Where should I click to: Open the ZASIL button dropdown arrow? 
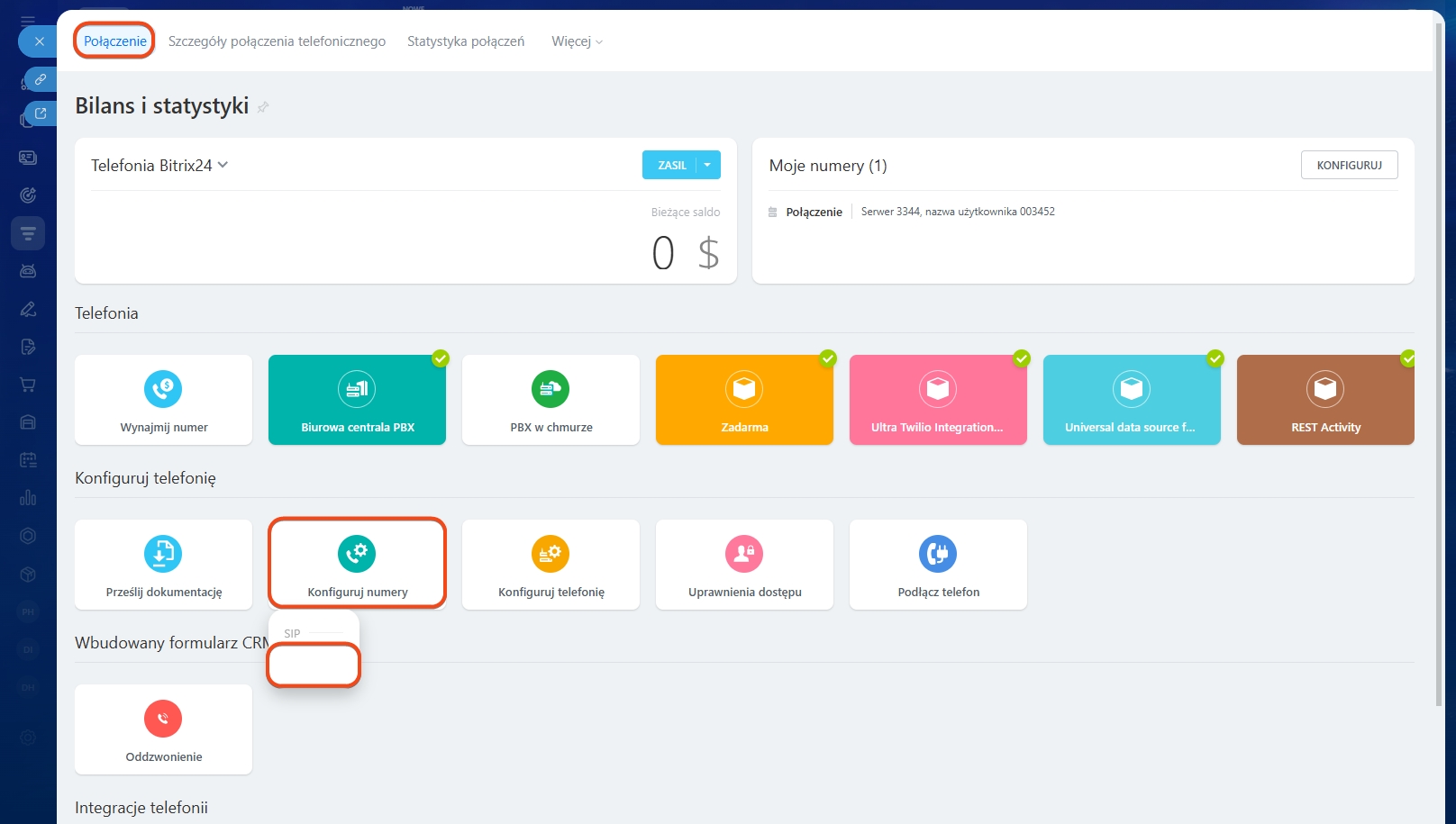(x=708, y=165)
